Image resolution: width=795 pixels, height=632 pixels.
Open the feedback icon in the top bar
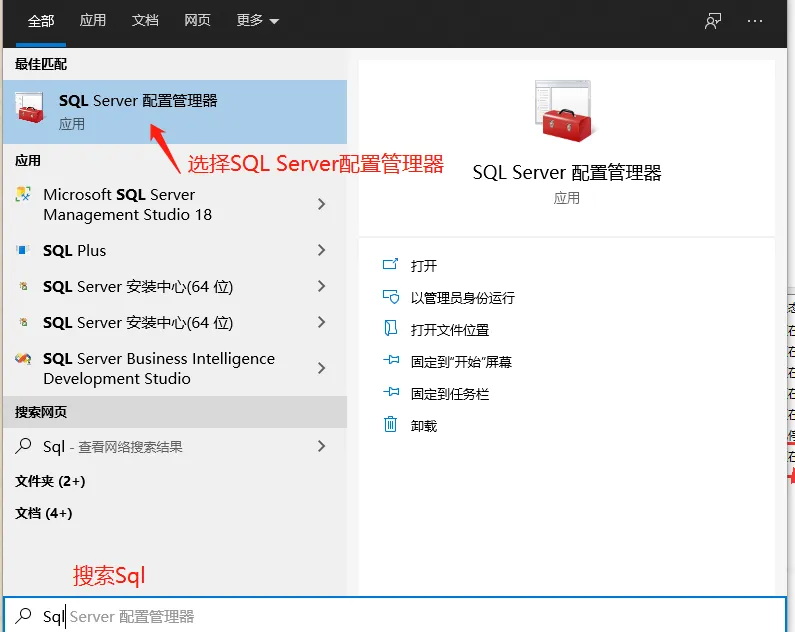(713, 21)
